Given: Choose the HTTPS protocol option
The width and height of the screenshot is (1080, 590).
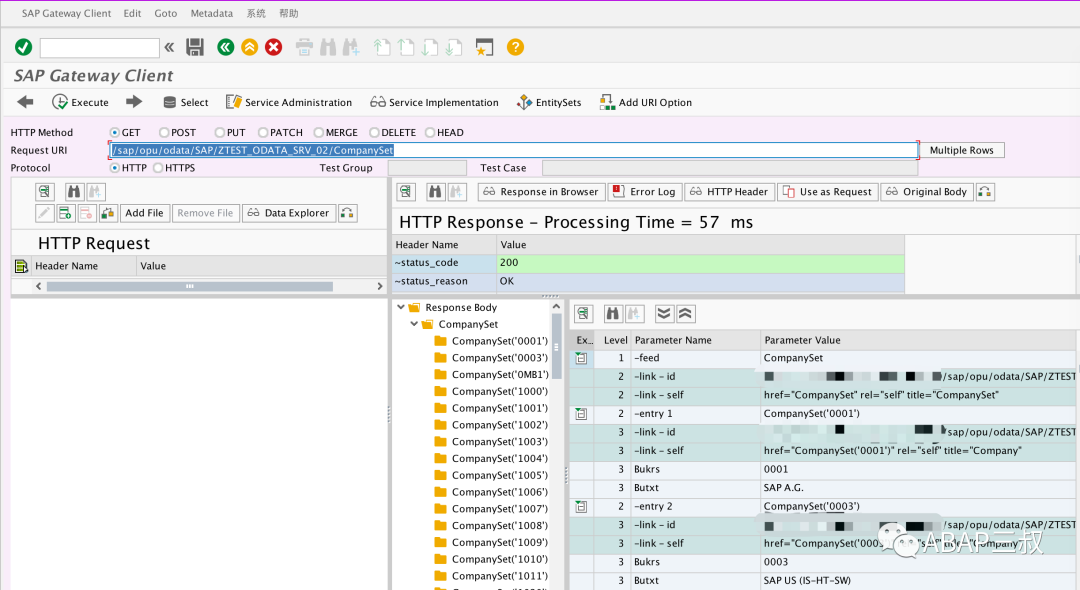Looking at the screenshot, I should tap(158, 167).
